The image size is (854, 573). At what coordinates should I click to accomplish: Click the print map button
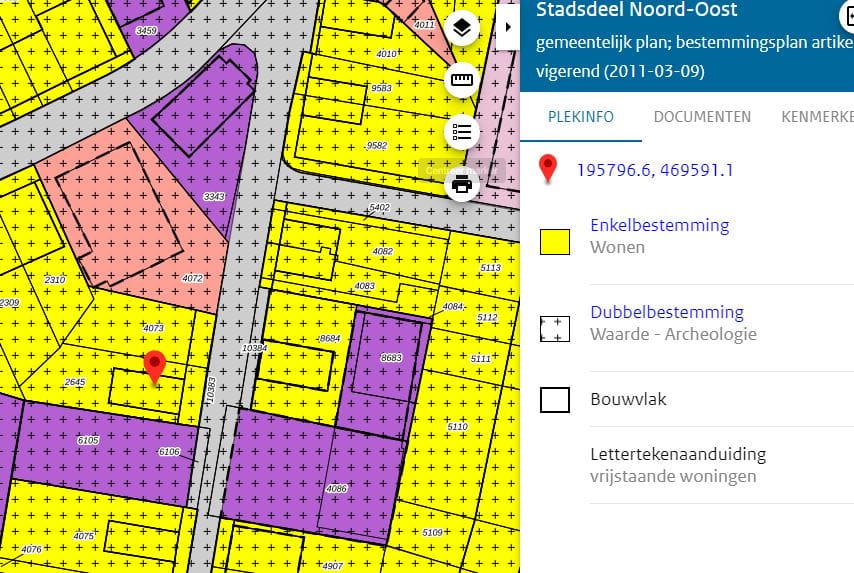(x=462, y=184)
